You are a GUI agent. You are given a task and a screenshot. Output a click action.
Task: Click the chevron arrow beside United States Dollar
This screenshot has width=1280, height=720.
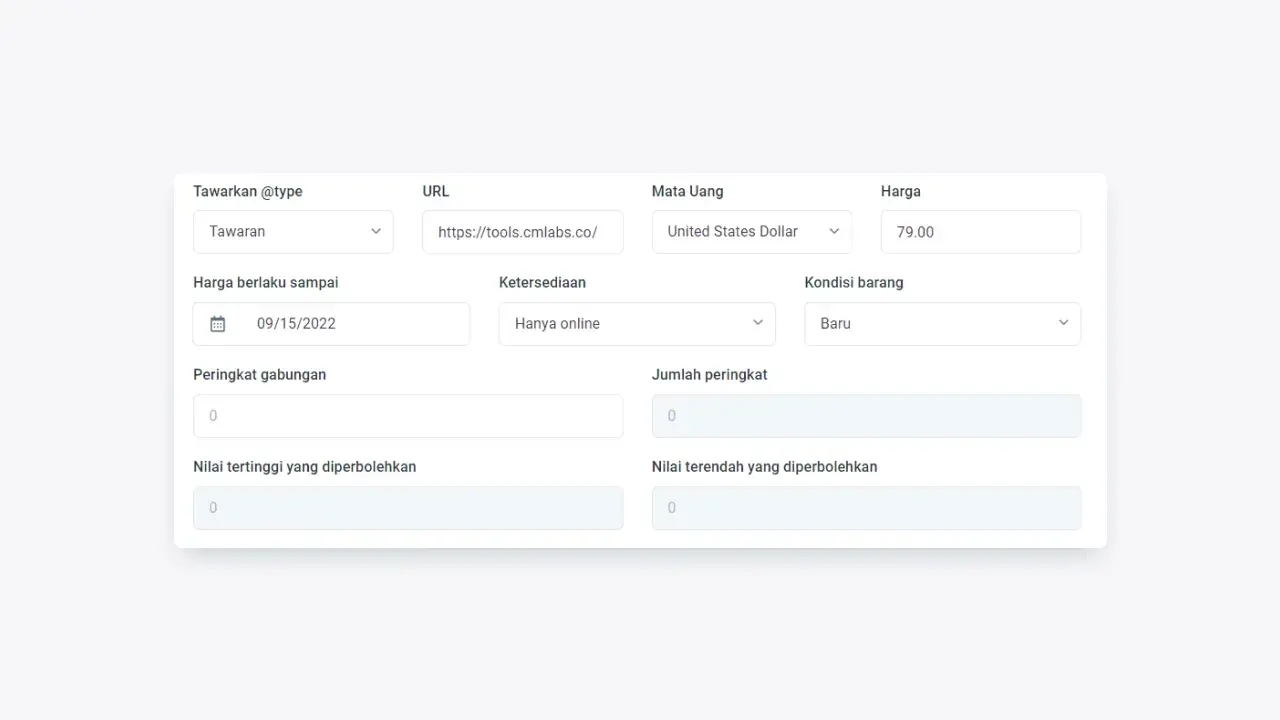(x=834, y=231)
